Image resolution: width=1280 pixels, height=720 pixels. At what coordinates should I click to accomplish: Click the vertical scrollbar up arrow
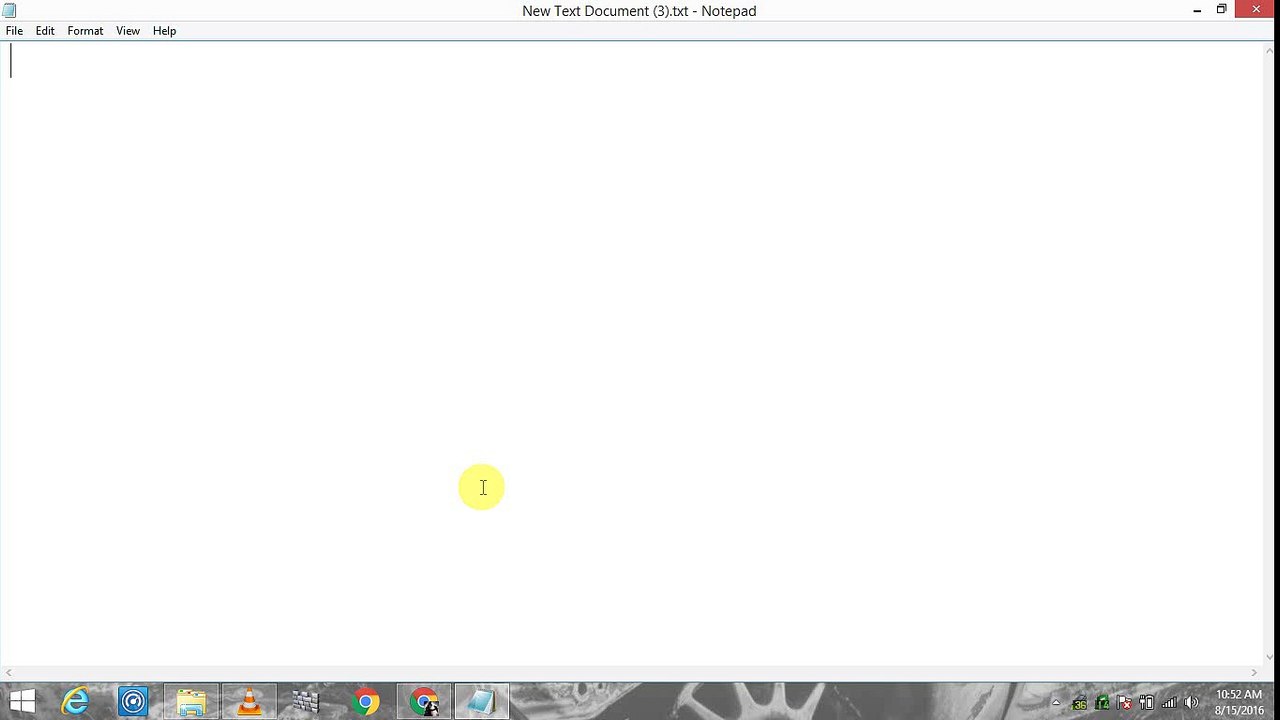(1271, 51)
